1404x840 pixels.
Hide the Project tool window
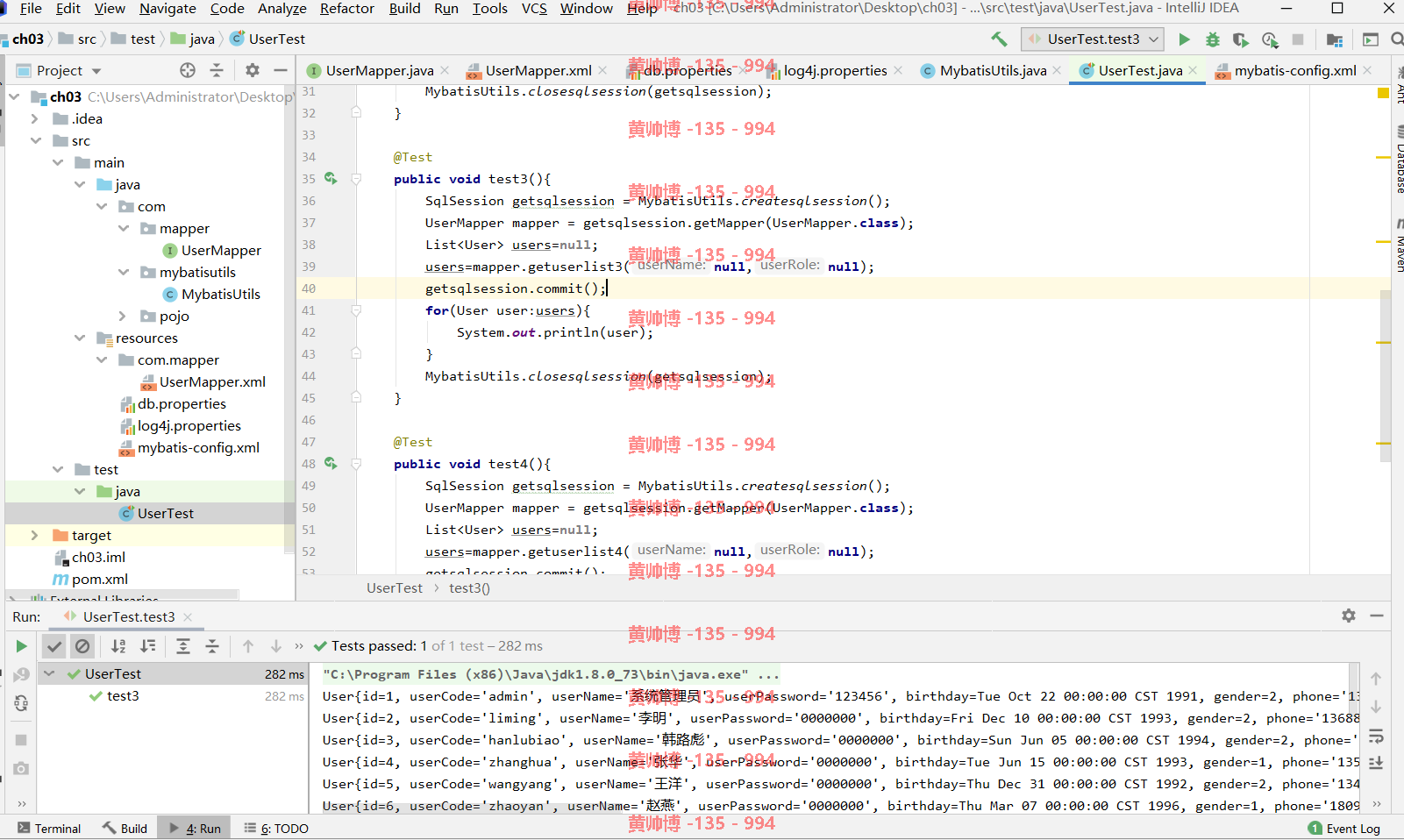click(281, 70)
